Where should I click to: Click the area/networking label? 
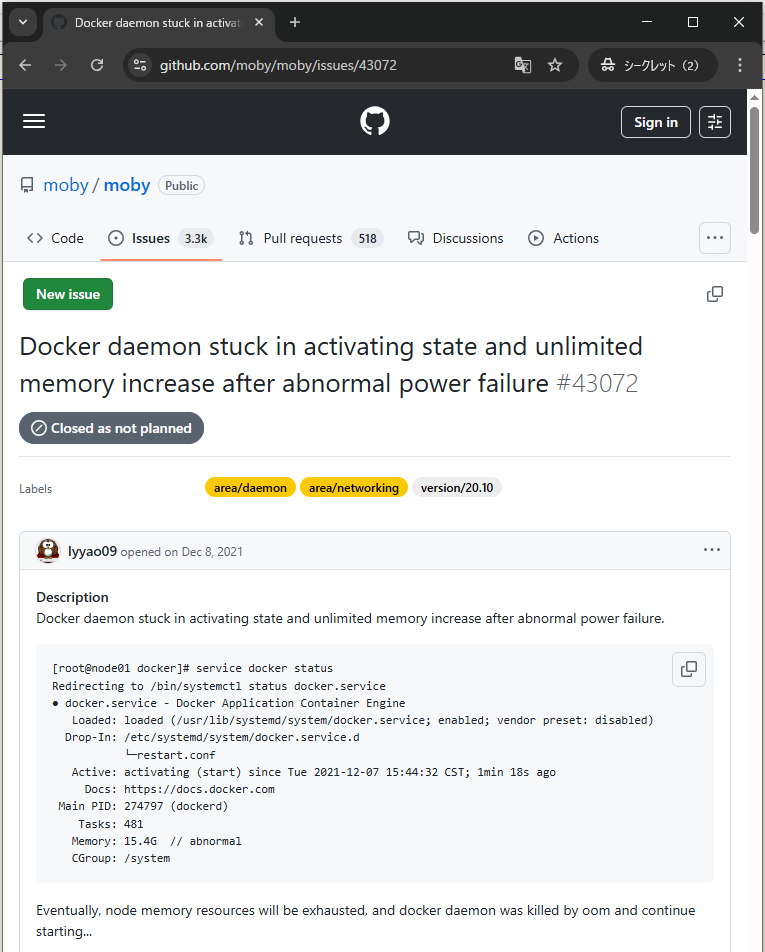coord(354,488)
